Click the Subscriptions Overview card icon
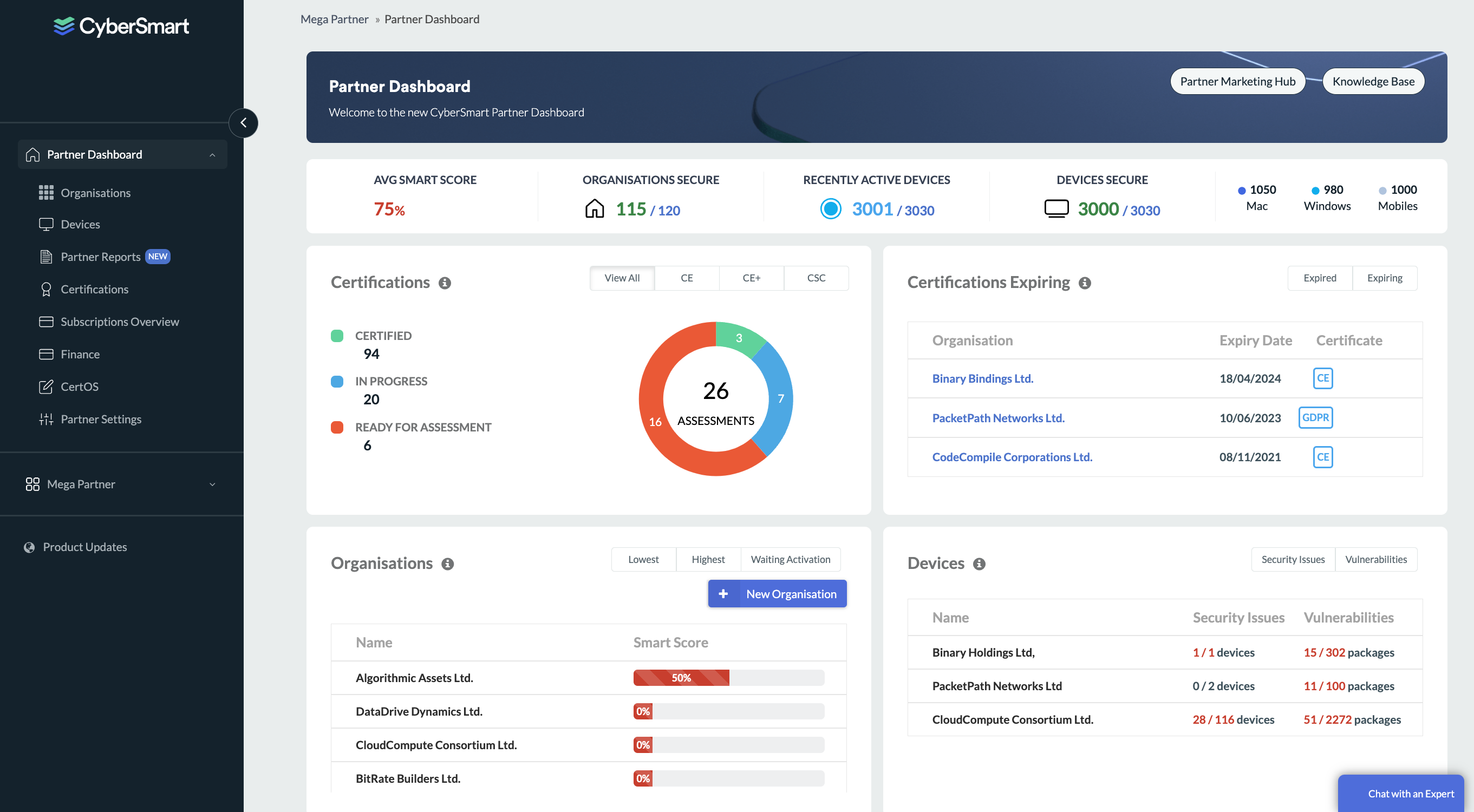The image size is (1474, 812). [46, 322]
